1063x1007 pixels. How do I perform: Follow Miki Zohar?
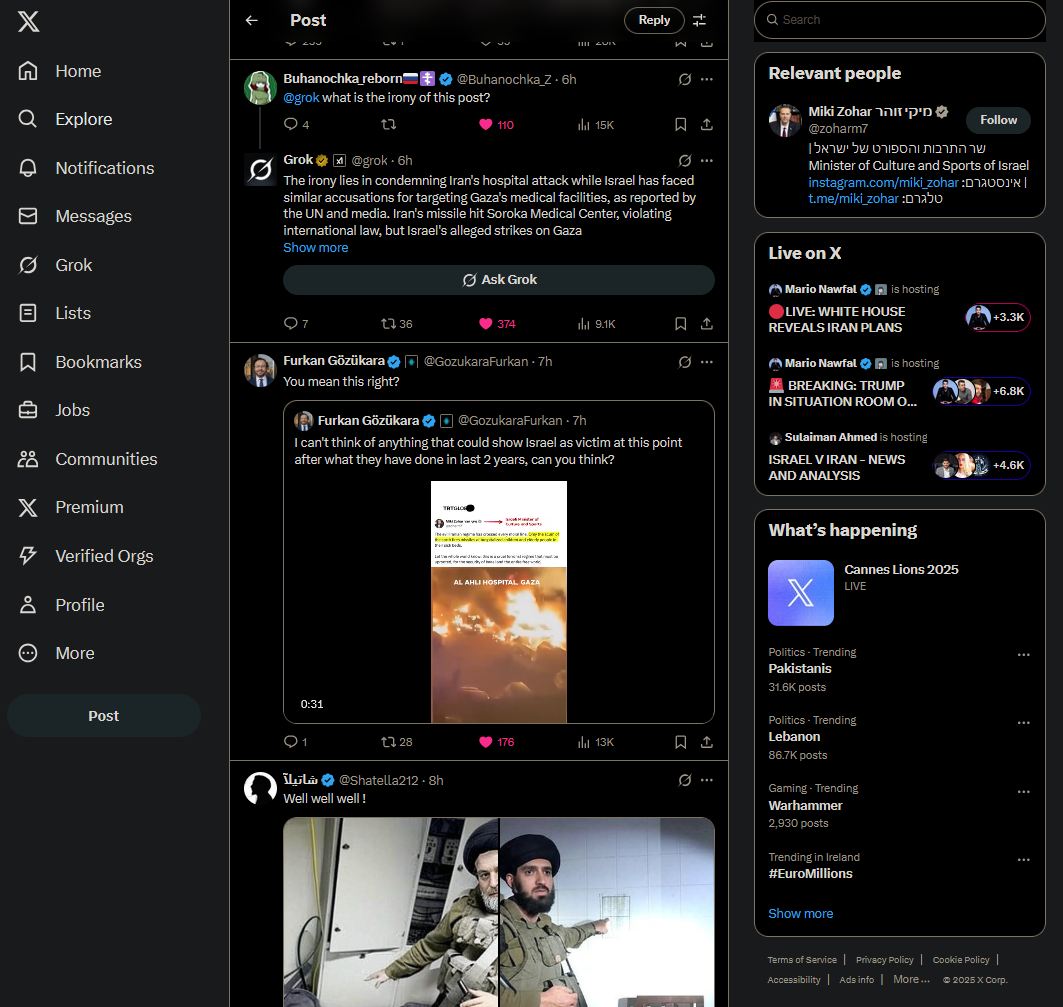[x=998, y=120]
